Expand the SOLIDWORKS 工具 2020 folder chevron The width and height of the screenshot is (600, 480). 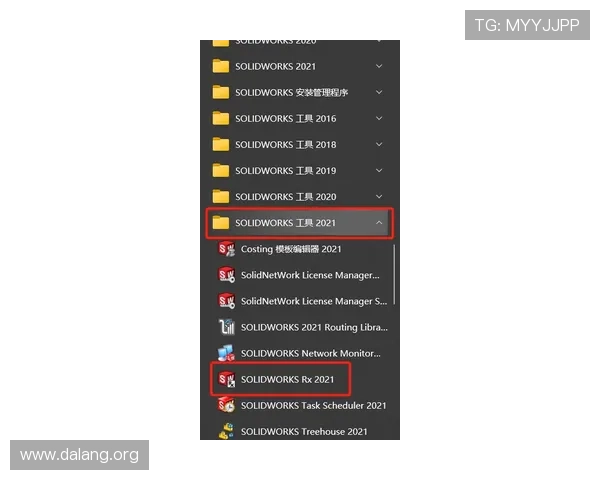378,197
